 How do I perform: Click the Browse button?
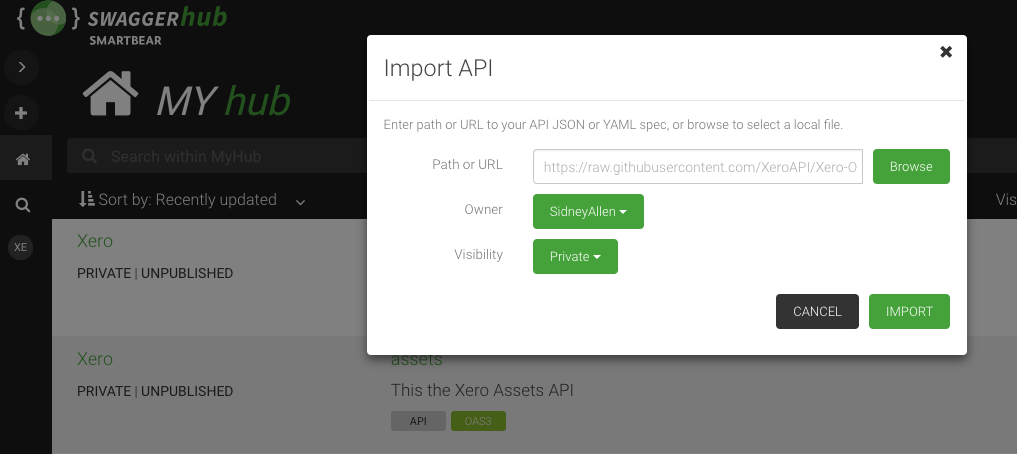pos(911,167)
